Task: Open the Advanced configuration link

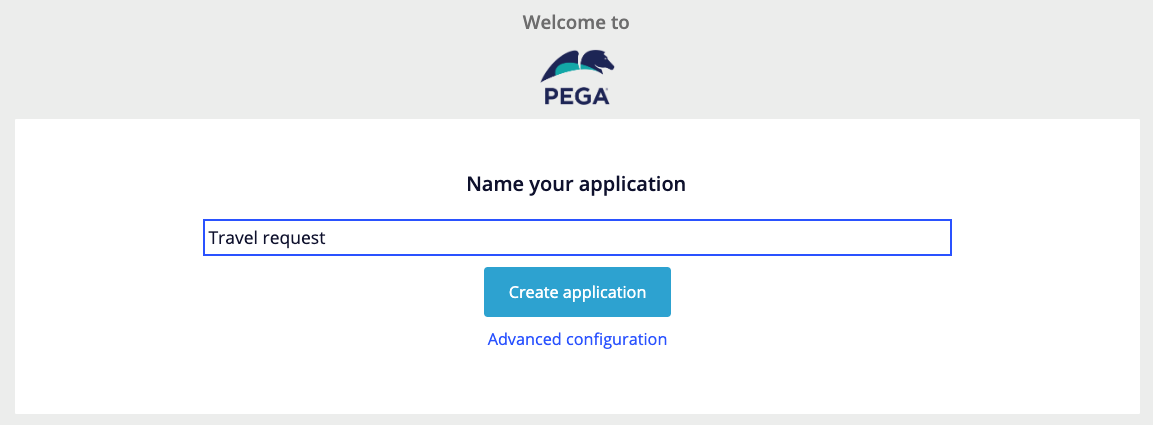Action: tap(577, 339)
